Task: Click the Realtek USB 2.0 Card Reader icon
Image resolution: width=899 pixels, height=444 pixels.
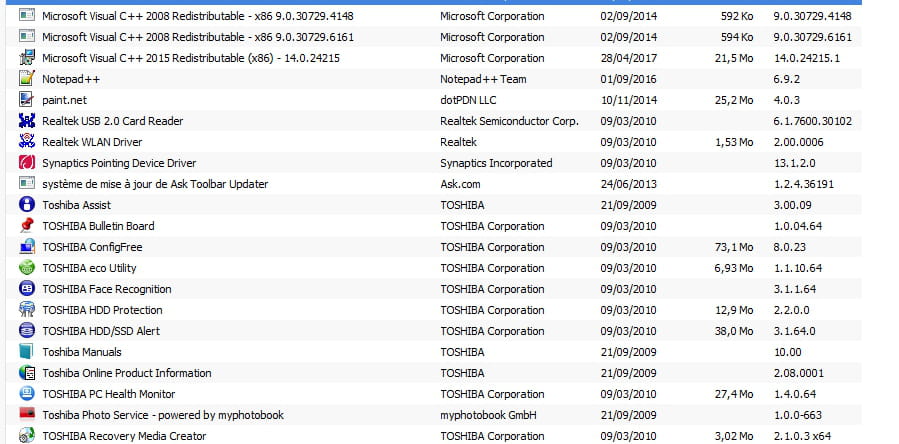Action: [x=26, y=120]
